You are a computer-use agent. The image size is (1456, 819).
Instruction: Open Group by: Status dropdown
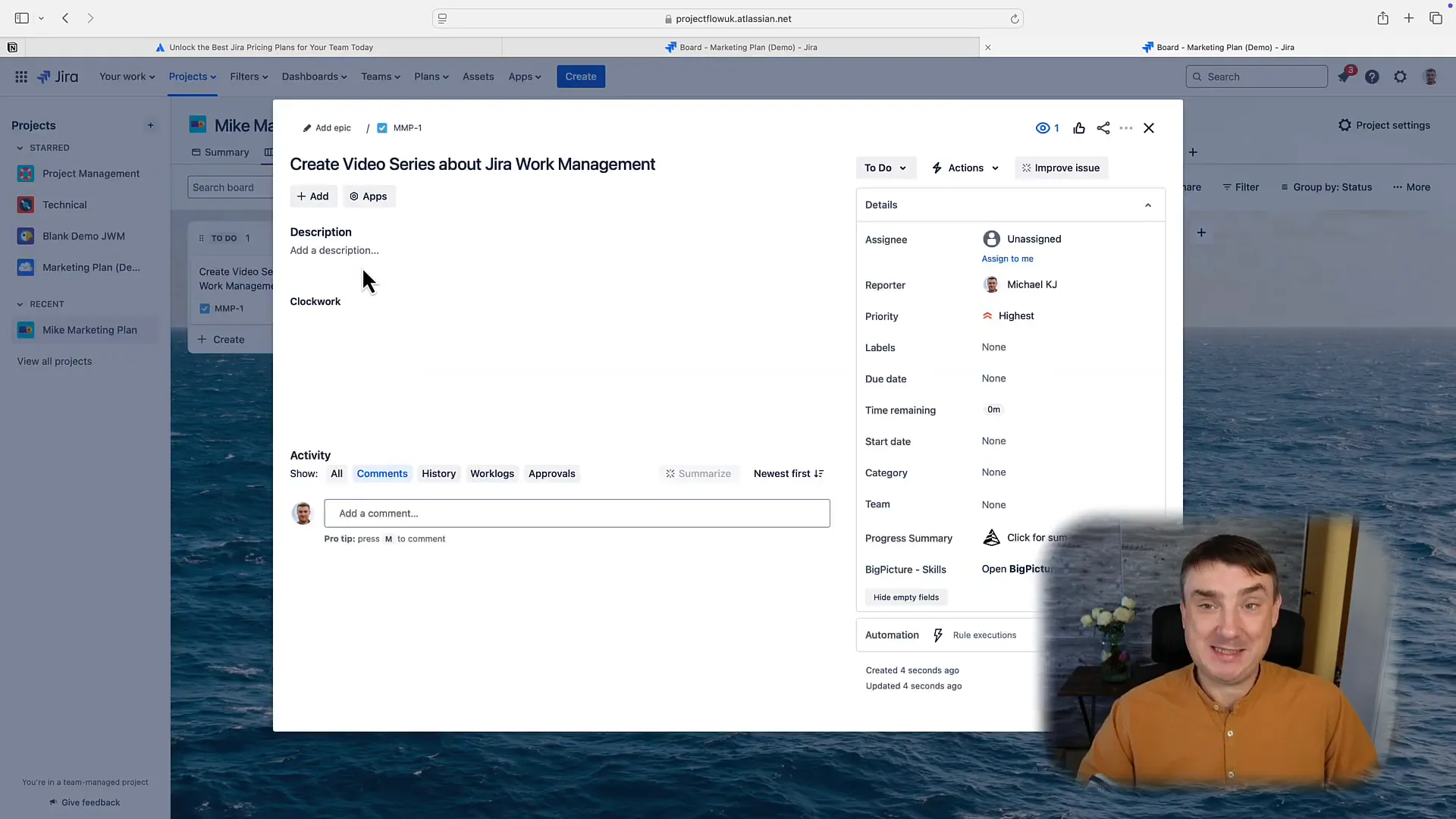[x=1327, y=187]
